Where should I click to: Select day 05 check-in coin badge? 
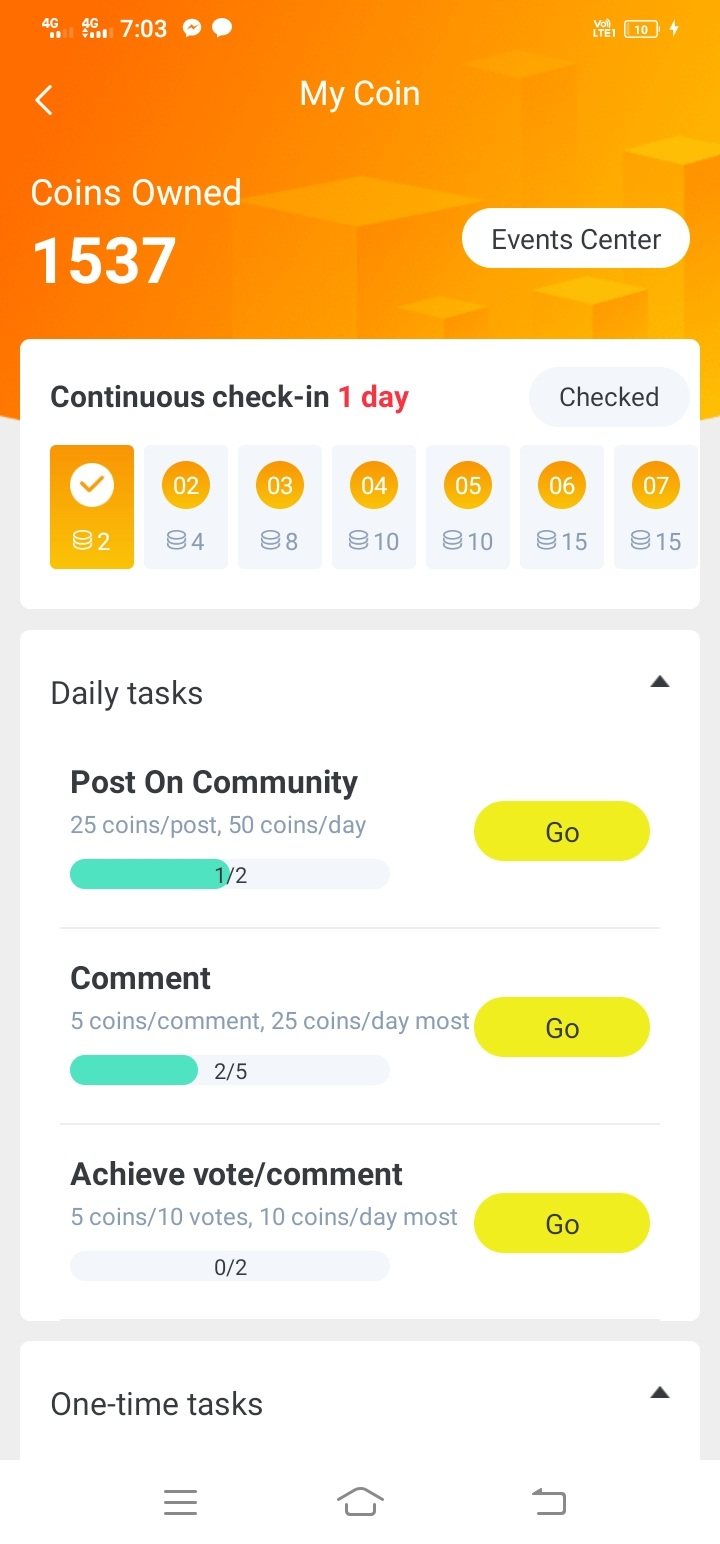point(468,486)
